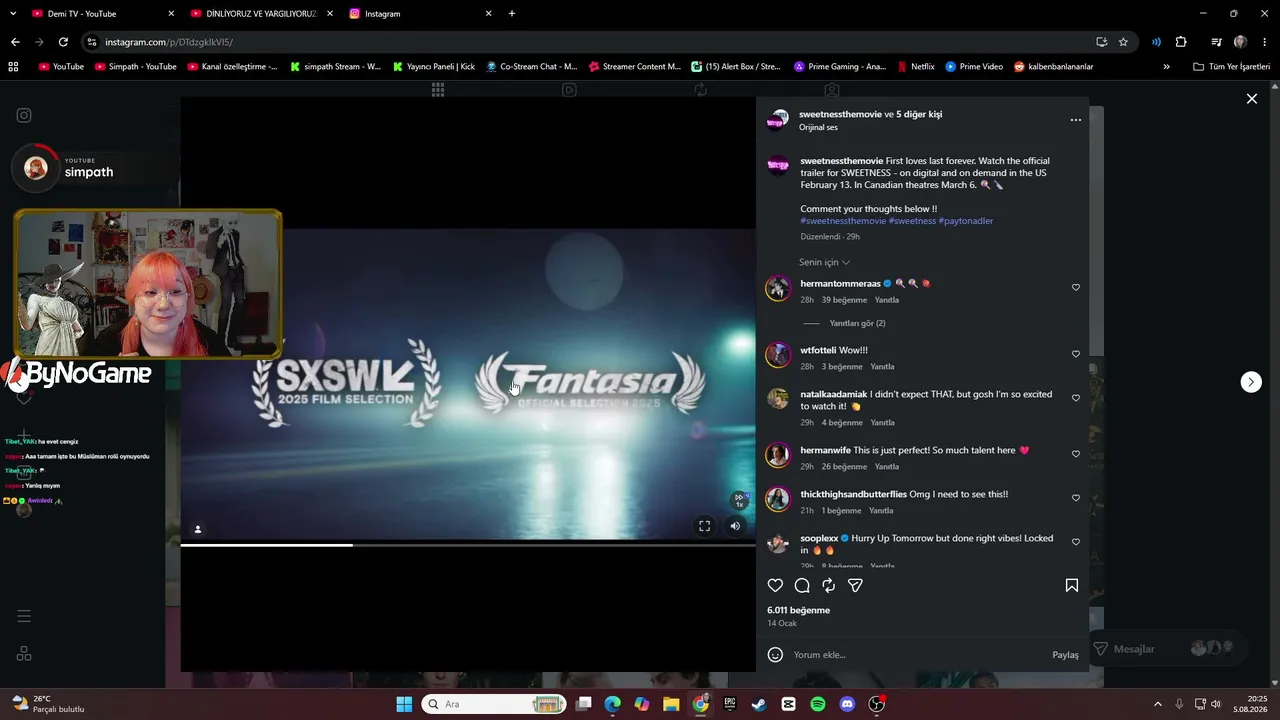Reply to wtfotteli's comment
The height and width of the screenshot is (720, 1280).
pyautogui.click(x=882, y=367)
